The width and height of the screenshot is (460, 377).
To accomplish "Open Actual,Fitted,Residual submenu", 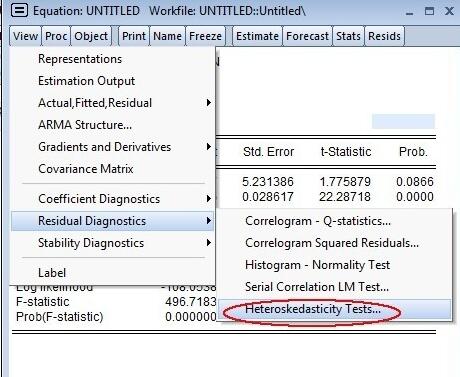I will pos(113,103).
